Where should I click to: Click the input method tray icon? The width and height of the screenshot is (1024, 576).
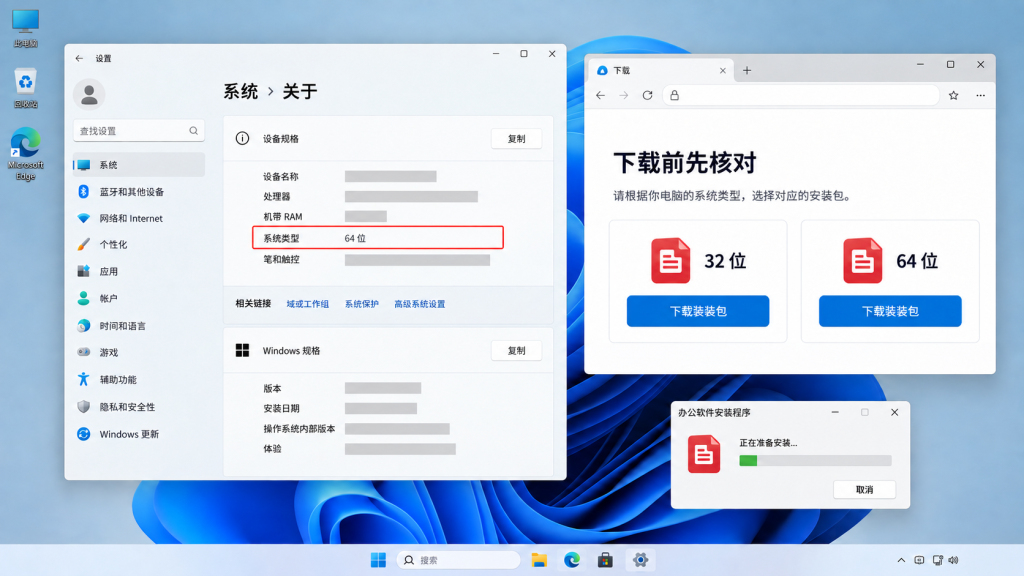click(x=919, y=560)
